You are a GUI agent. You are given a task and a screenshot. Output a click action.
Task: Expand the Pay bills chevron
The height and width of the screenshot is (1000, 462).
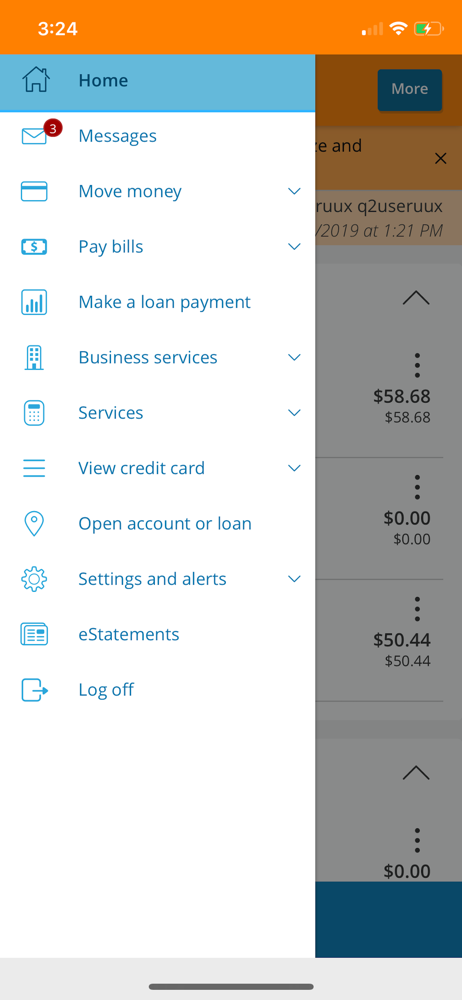pyautogui.click(x=294, y=247)
